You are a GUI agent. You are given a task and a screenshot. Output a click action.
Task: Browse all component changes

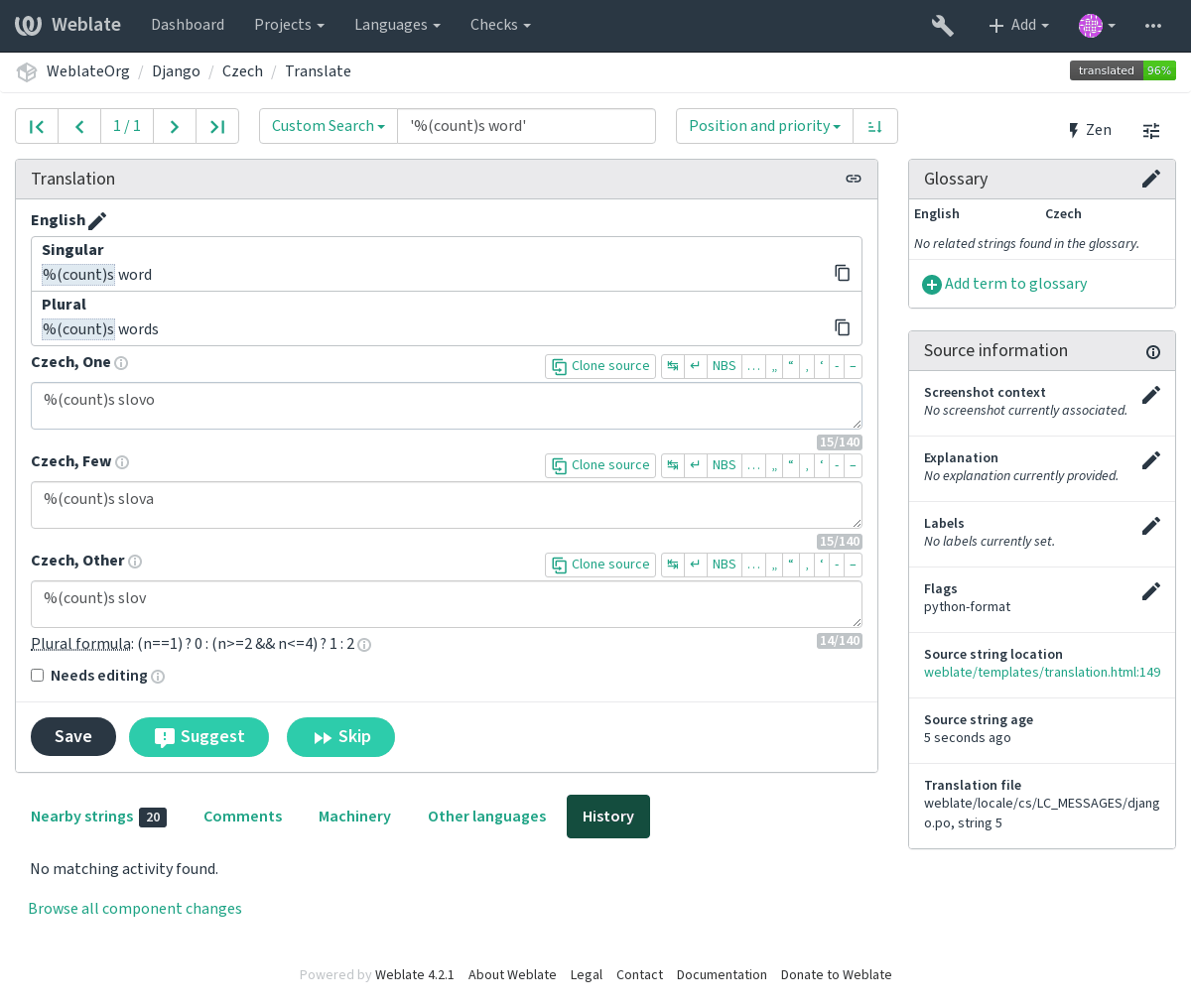coord(135,909)
